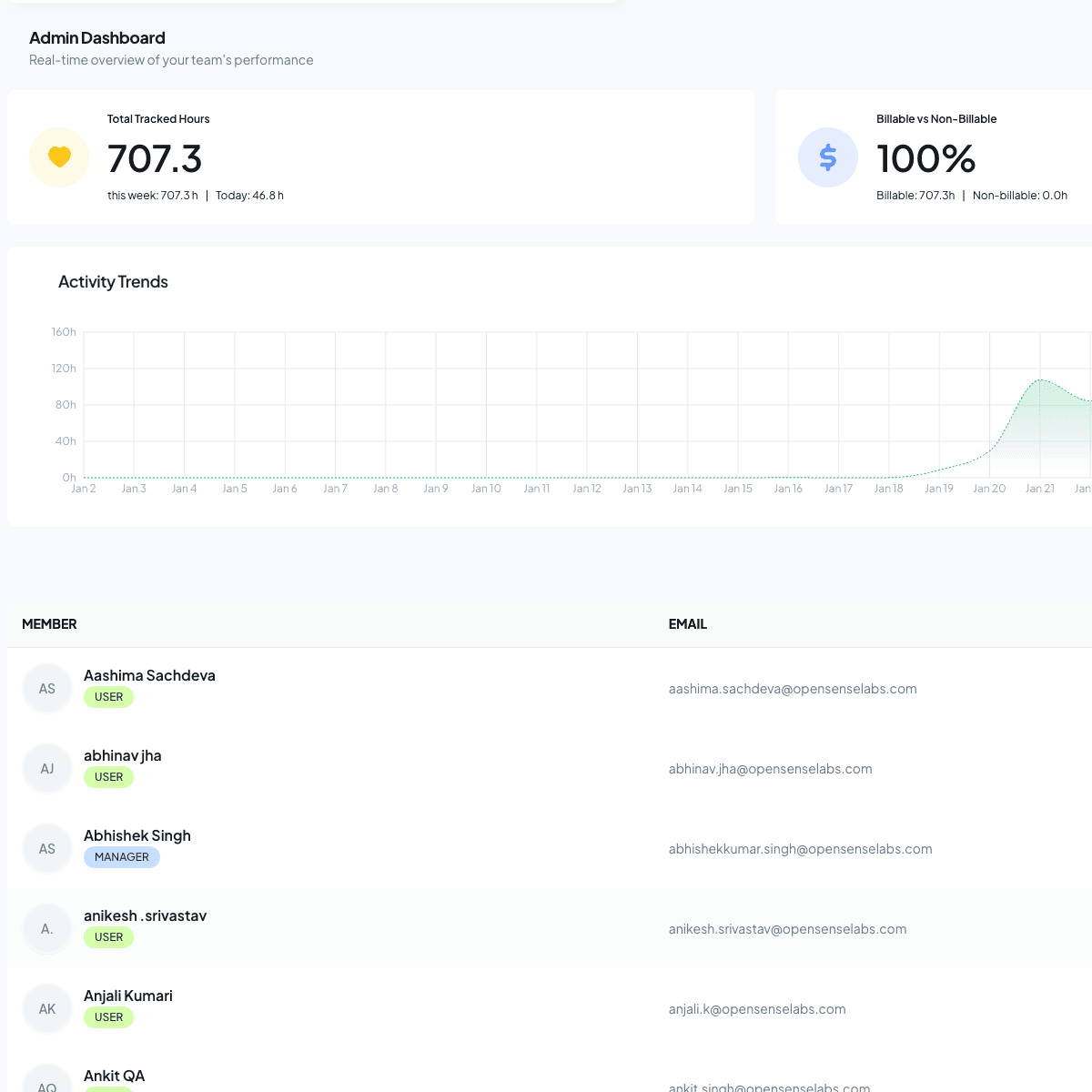This screenshot has height=1092, width=1092.
Task: Click Abhishek Singh's AS avatar circle
Action: pos(47,849)
